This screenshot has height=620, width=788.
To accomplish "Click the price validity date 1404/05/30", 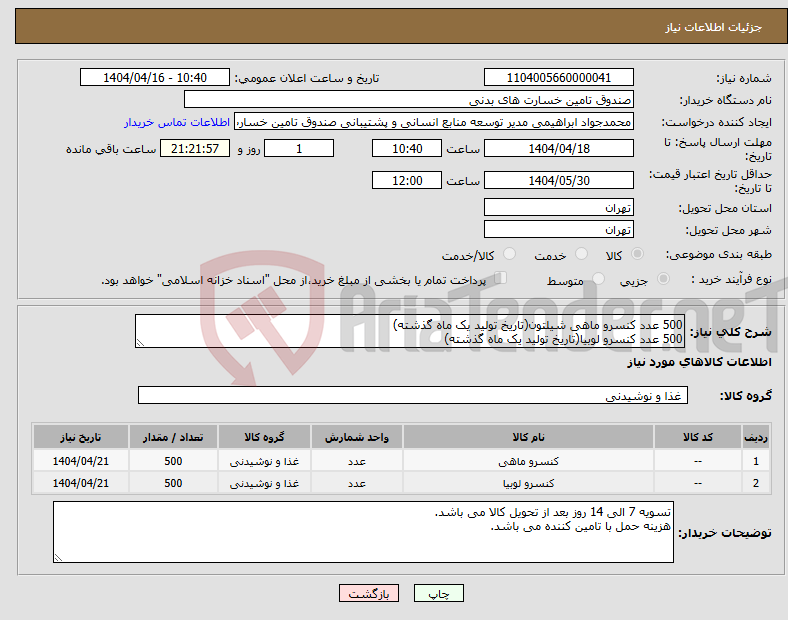I will (558, 180).
